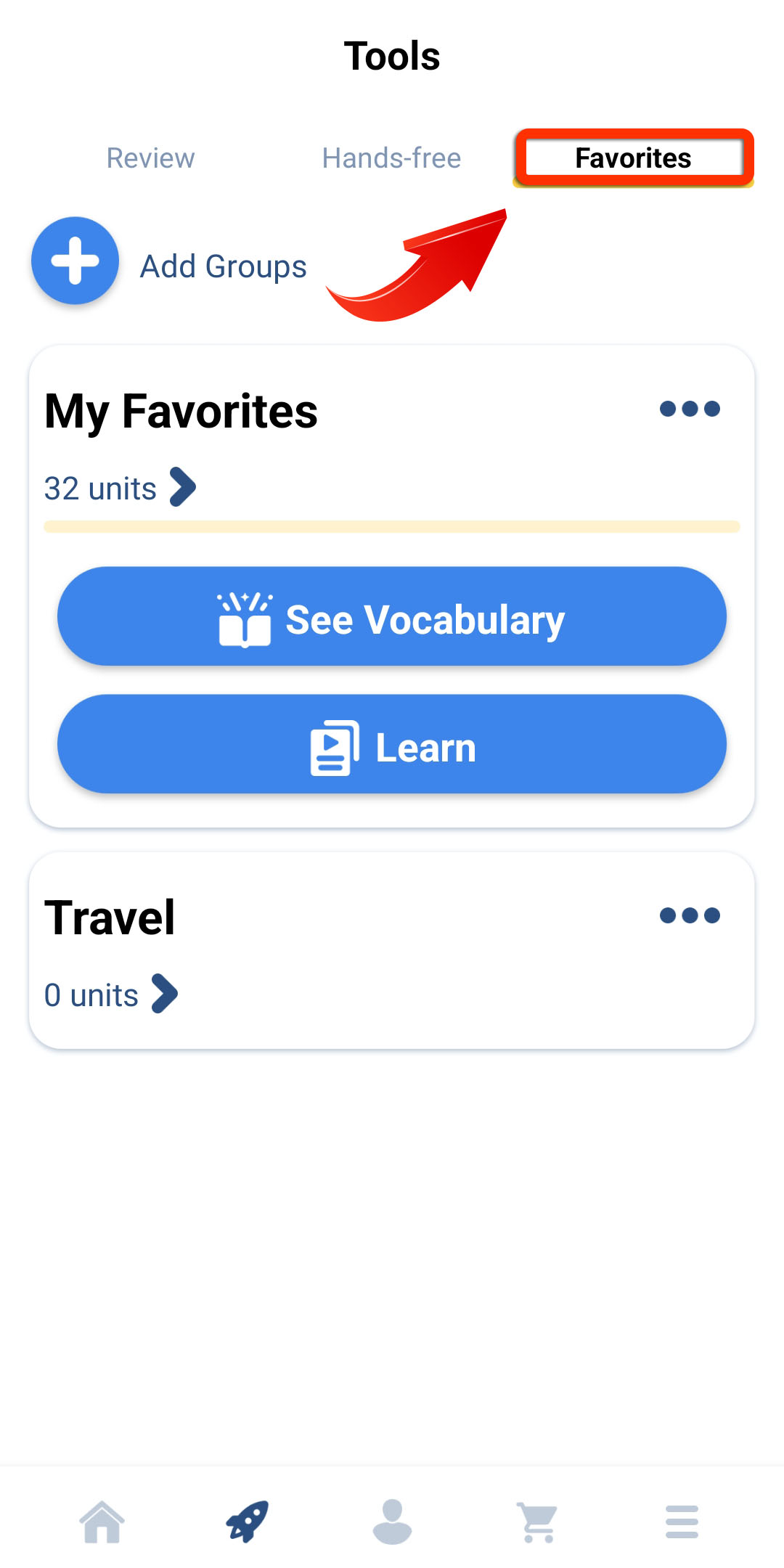
Task: Open the Travel group card title
Action: coord(110,918)
